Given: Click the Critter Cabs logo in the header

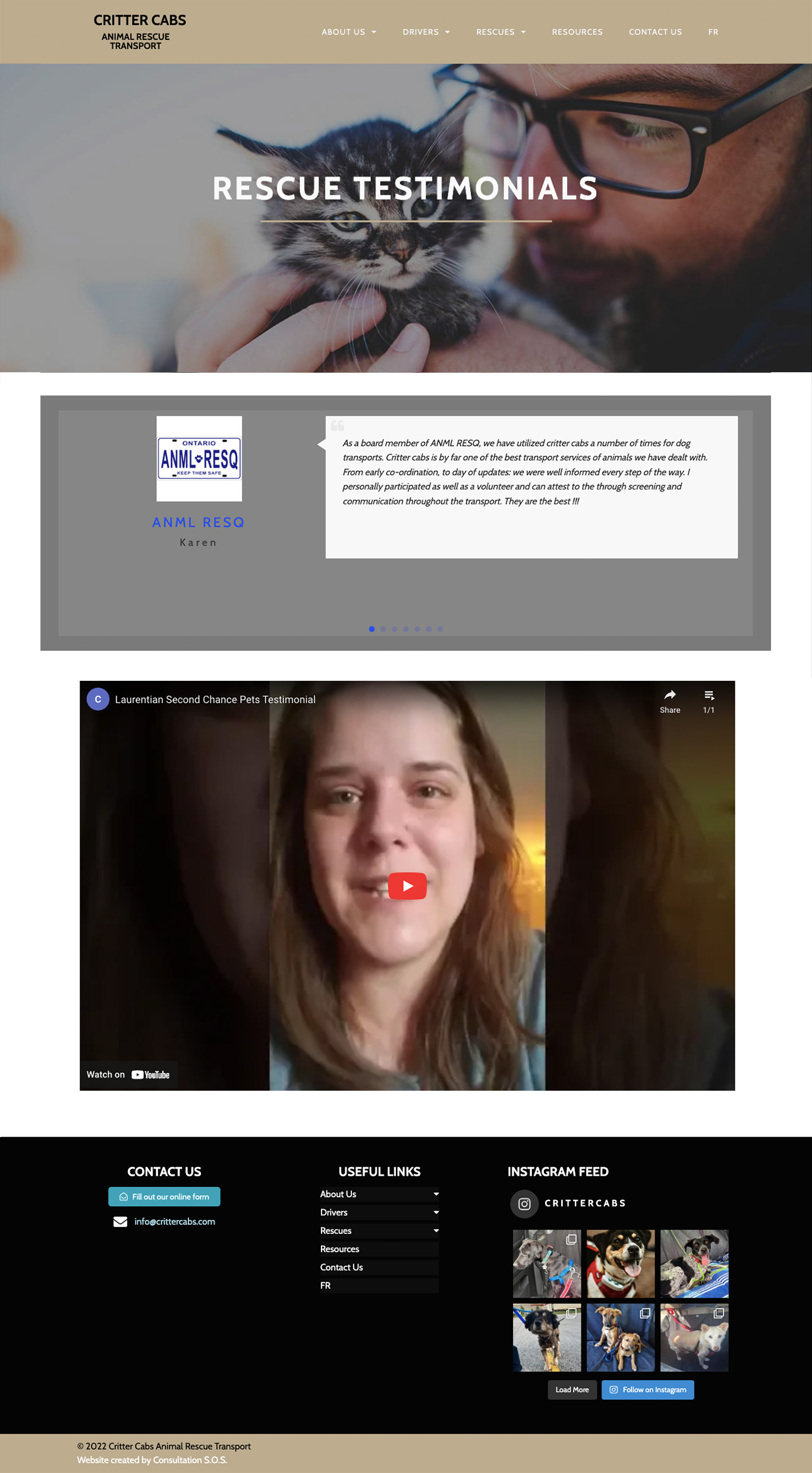Looking at the screenshot, I should click(x=140, y=32).
